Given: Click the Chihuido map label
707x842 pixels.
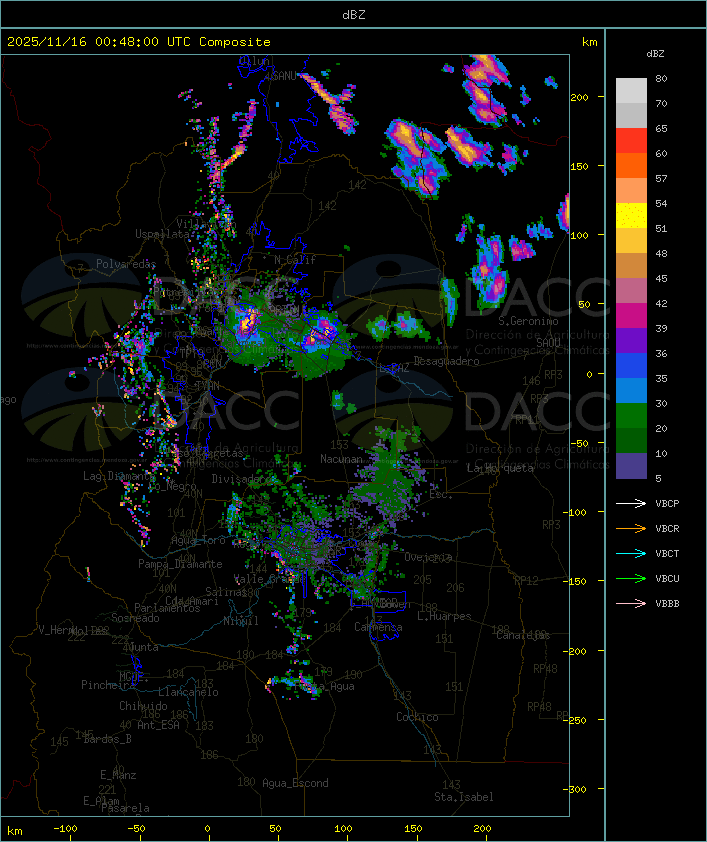Looking at the screenshot, I should [x=143, y=706].
